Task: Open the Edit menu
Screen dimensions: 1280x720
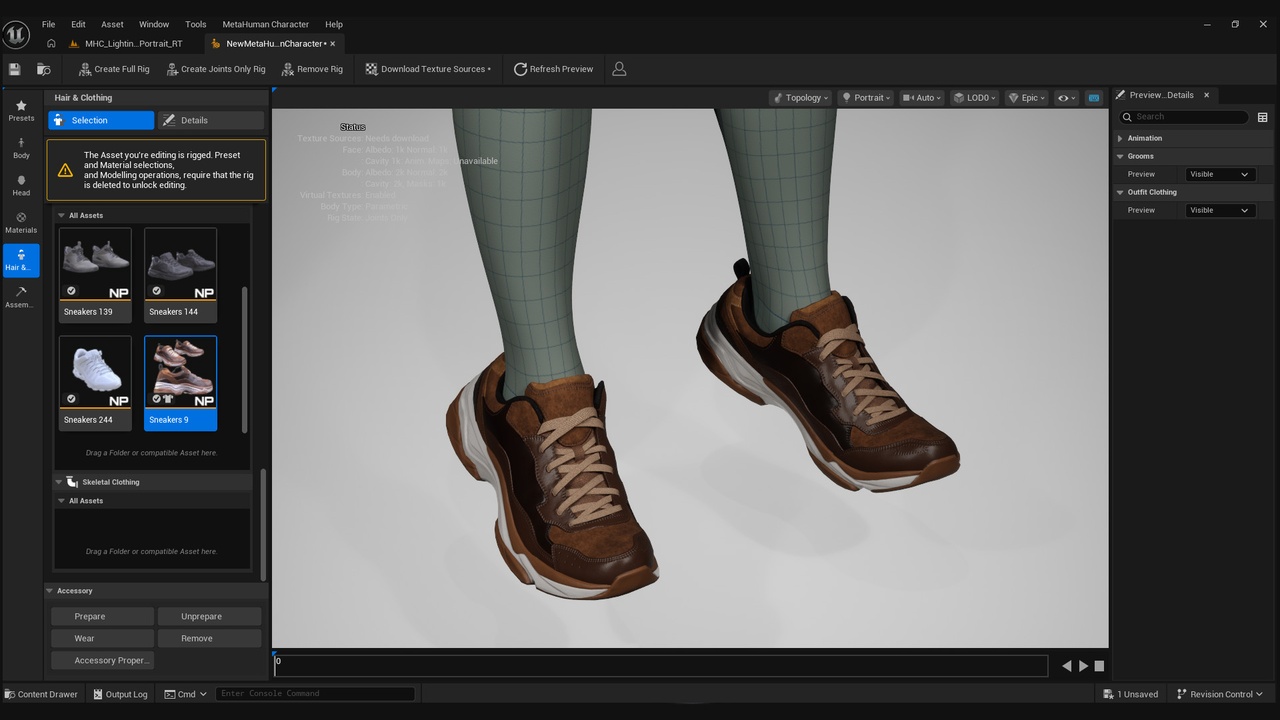Action: coord(78,24)
